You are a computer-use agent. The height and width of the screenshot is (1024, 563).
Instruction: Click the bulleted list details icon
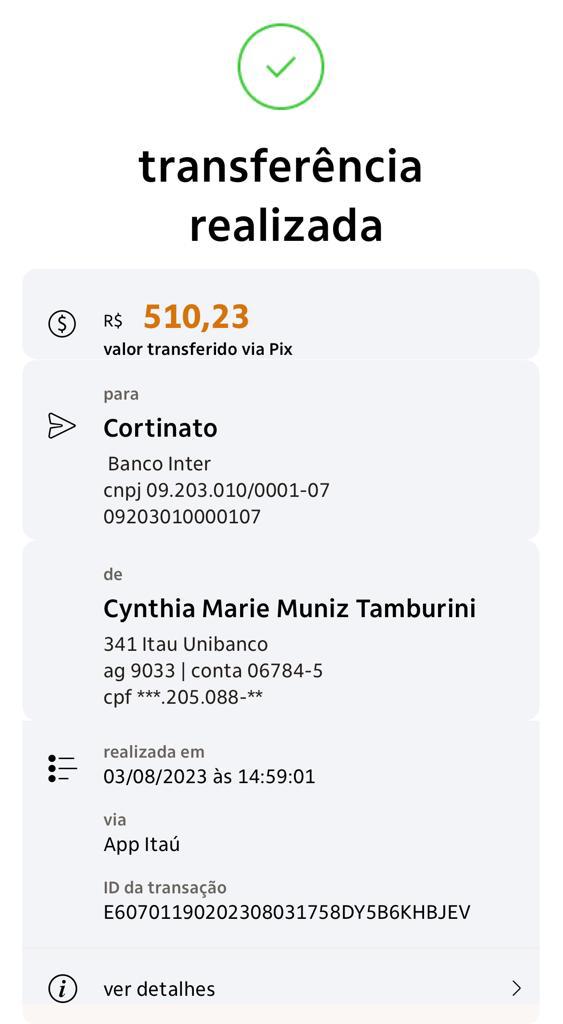coord(62,769)
